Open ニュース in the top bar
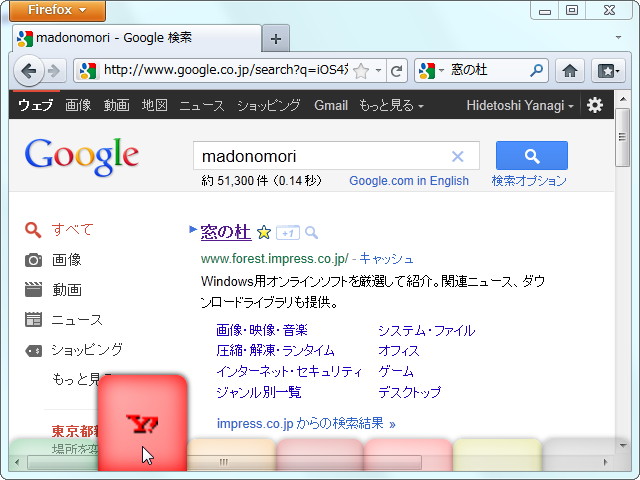 [x=202, y=105]
